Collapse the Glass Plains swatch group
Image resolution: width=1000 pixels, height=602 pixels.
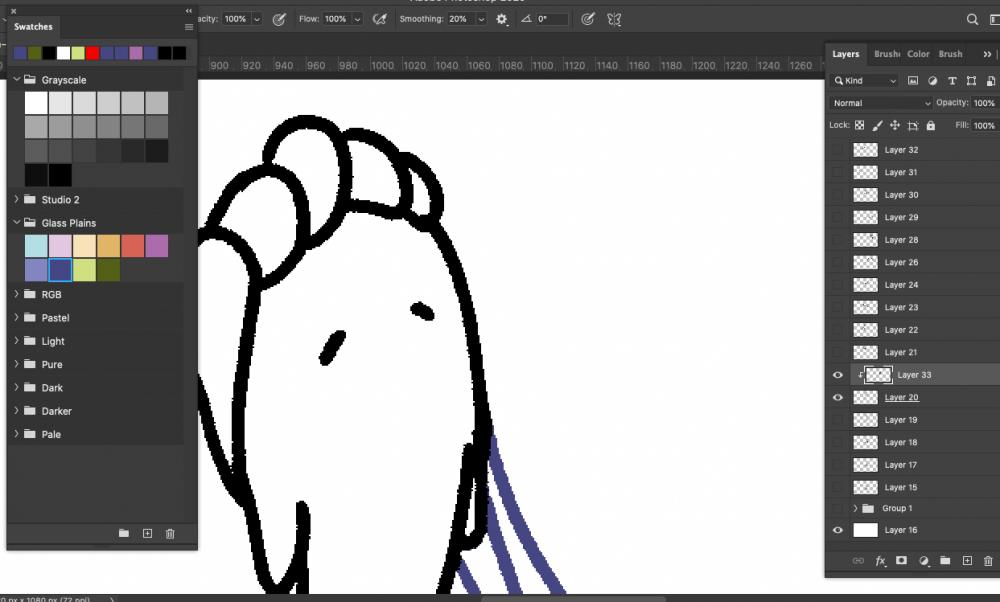(x=17, y=223)
